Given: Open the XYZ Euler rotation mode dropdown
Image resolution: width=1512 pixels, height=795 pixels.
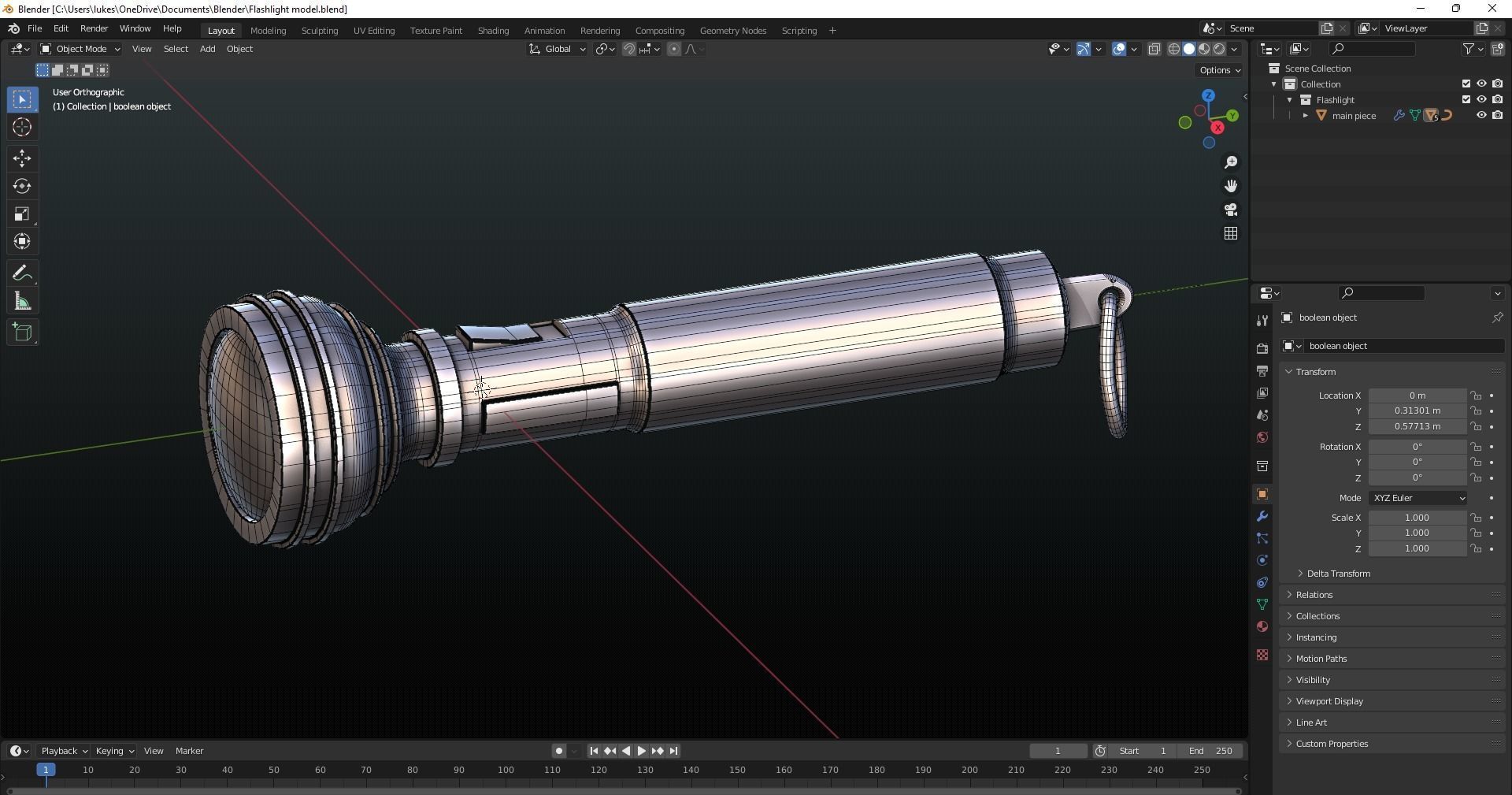Looking at the screenshot, I should (x=1417, y=498).
